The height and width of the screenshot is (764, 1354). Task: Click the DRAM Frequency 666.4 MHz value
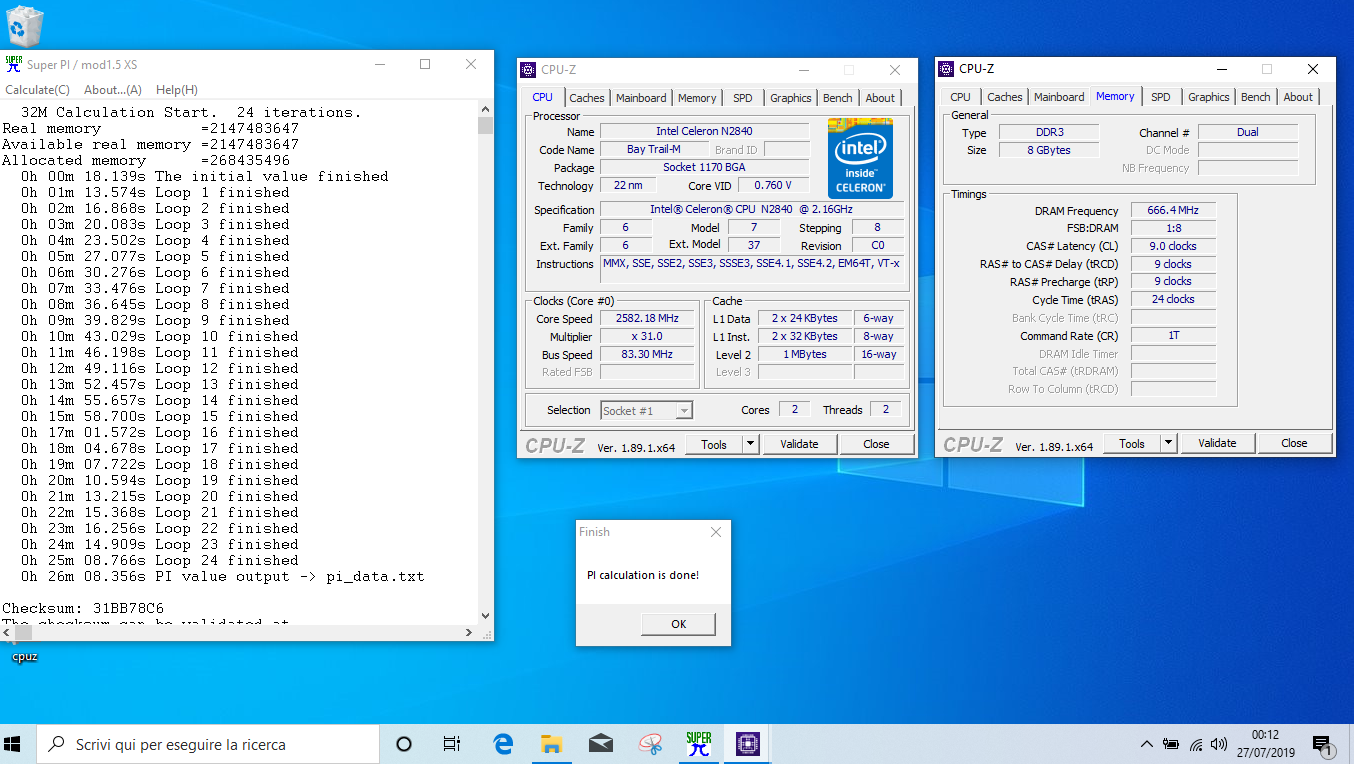pos(1174,211)
